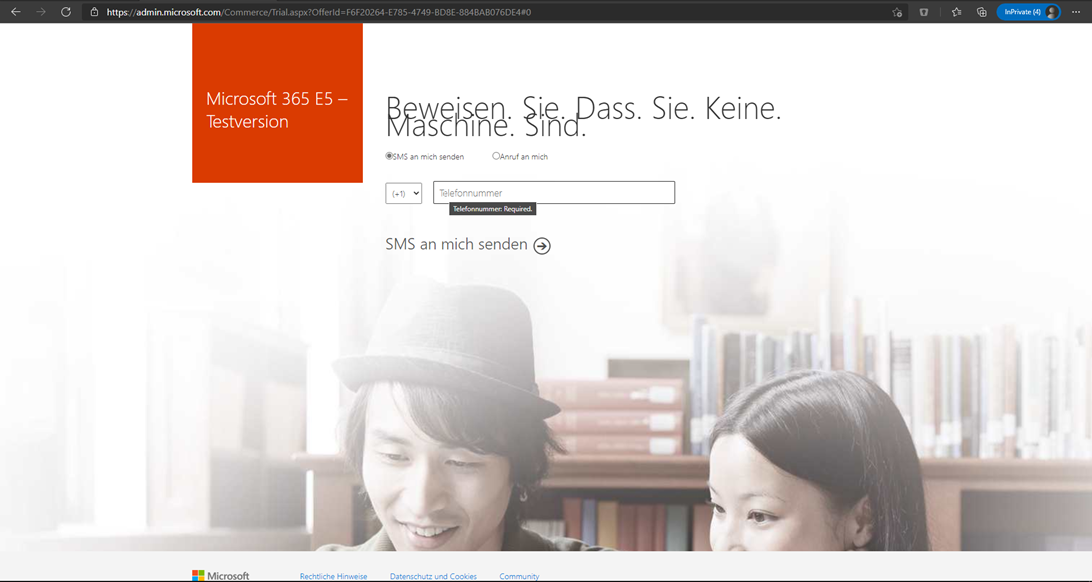Click the 'Beweisen. Sie. Dass. Sie. Keine.' heading

584,108
